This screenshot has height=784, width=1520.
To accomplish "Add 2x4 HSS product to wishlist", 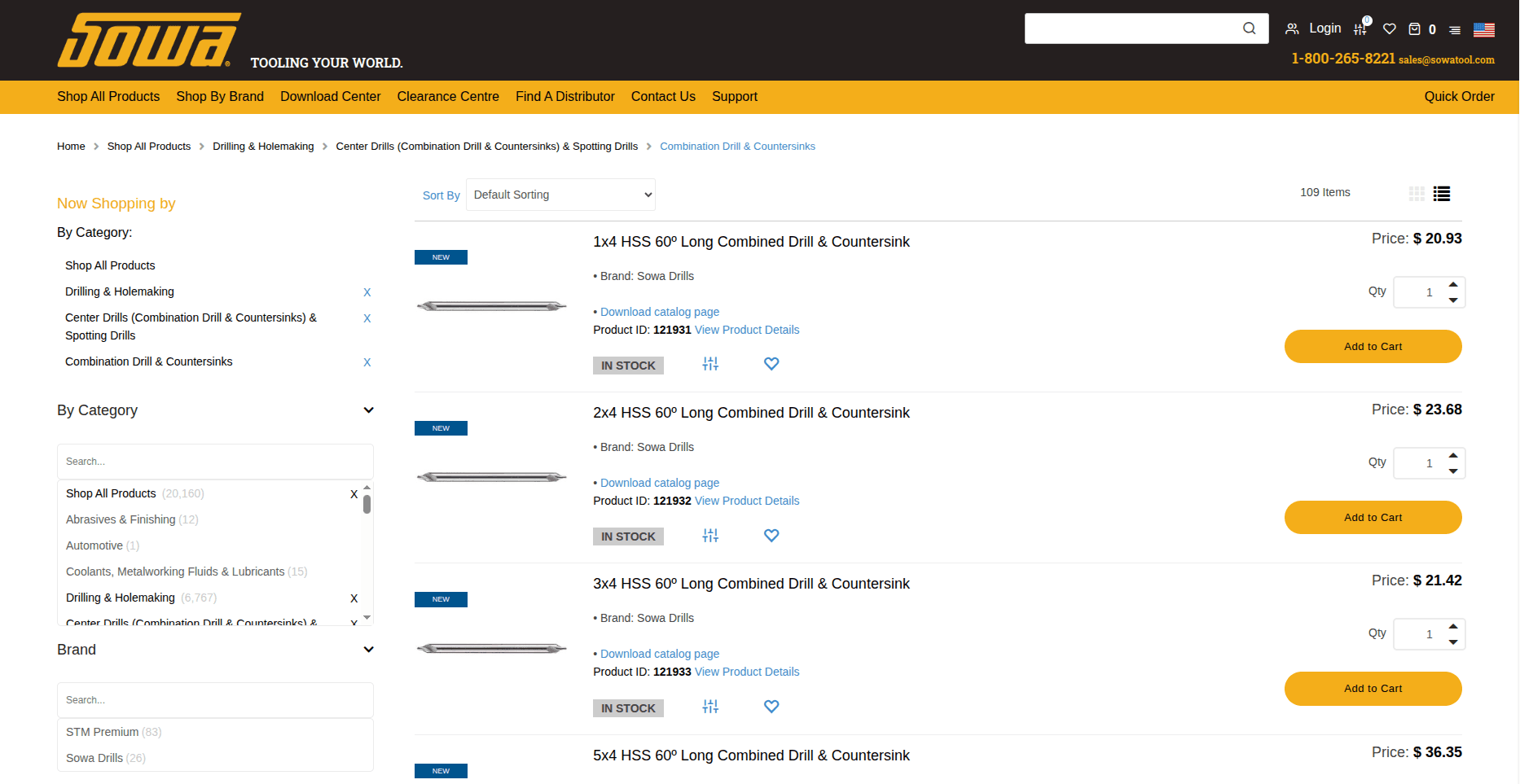I will pyautogui.click(x=771, y=535).
